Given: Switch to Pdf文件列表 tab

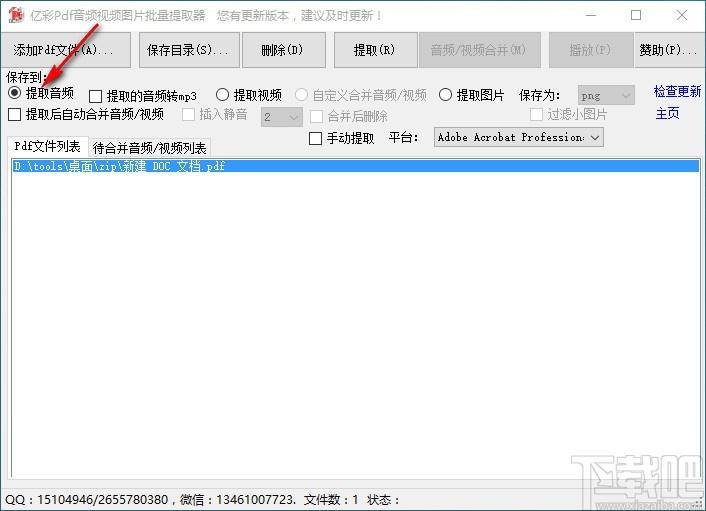Looking at the screenshot, I should click(47, 146).
